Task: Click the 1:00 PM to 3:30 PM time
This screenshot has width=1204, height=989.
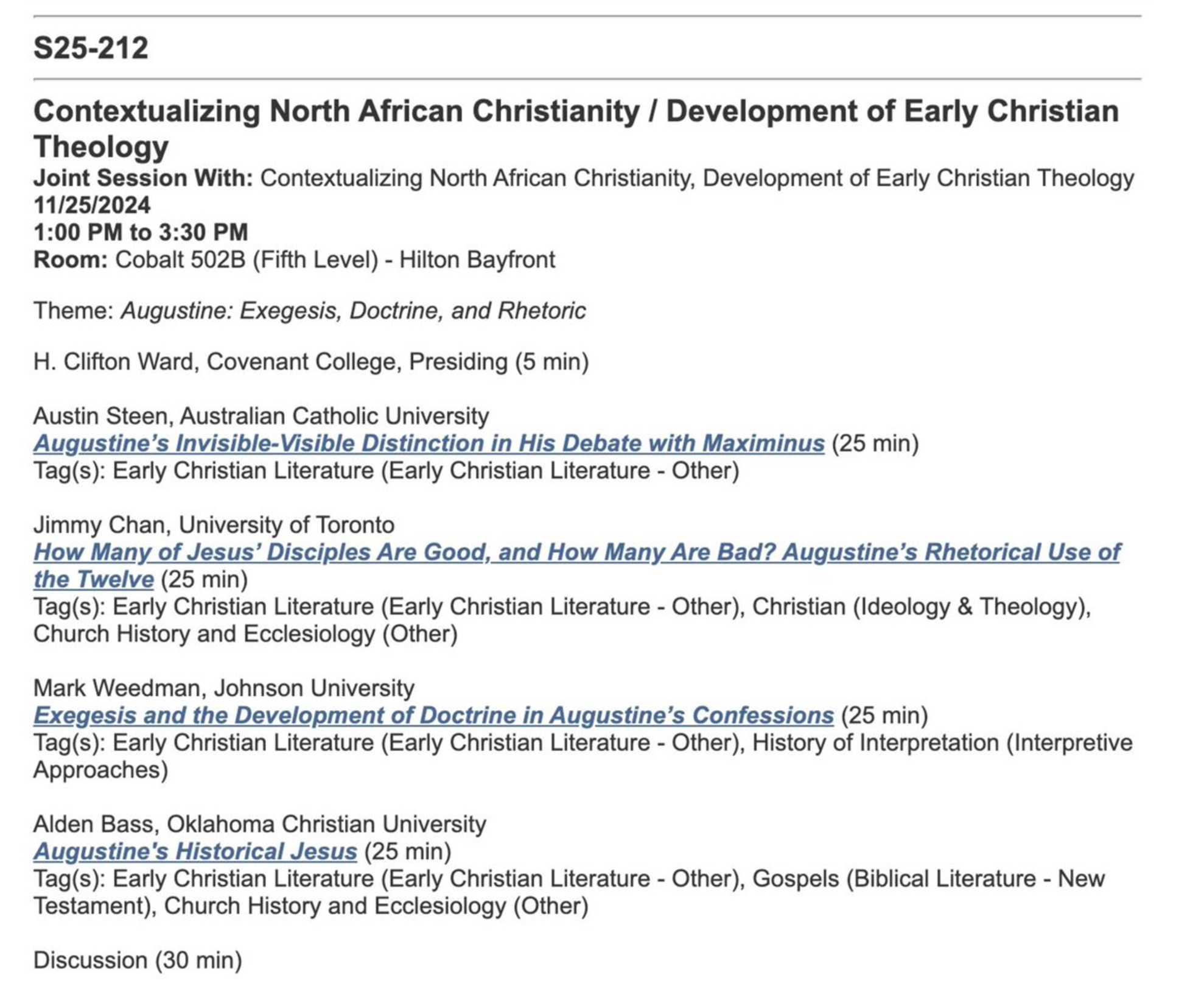Action: tap(141, 232)
